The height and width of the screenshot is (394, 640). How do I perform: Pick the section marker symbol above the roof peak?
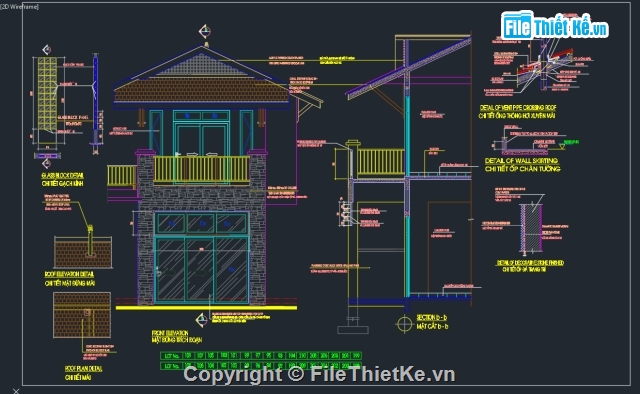point(205,31)
